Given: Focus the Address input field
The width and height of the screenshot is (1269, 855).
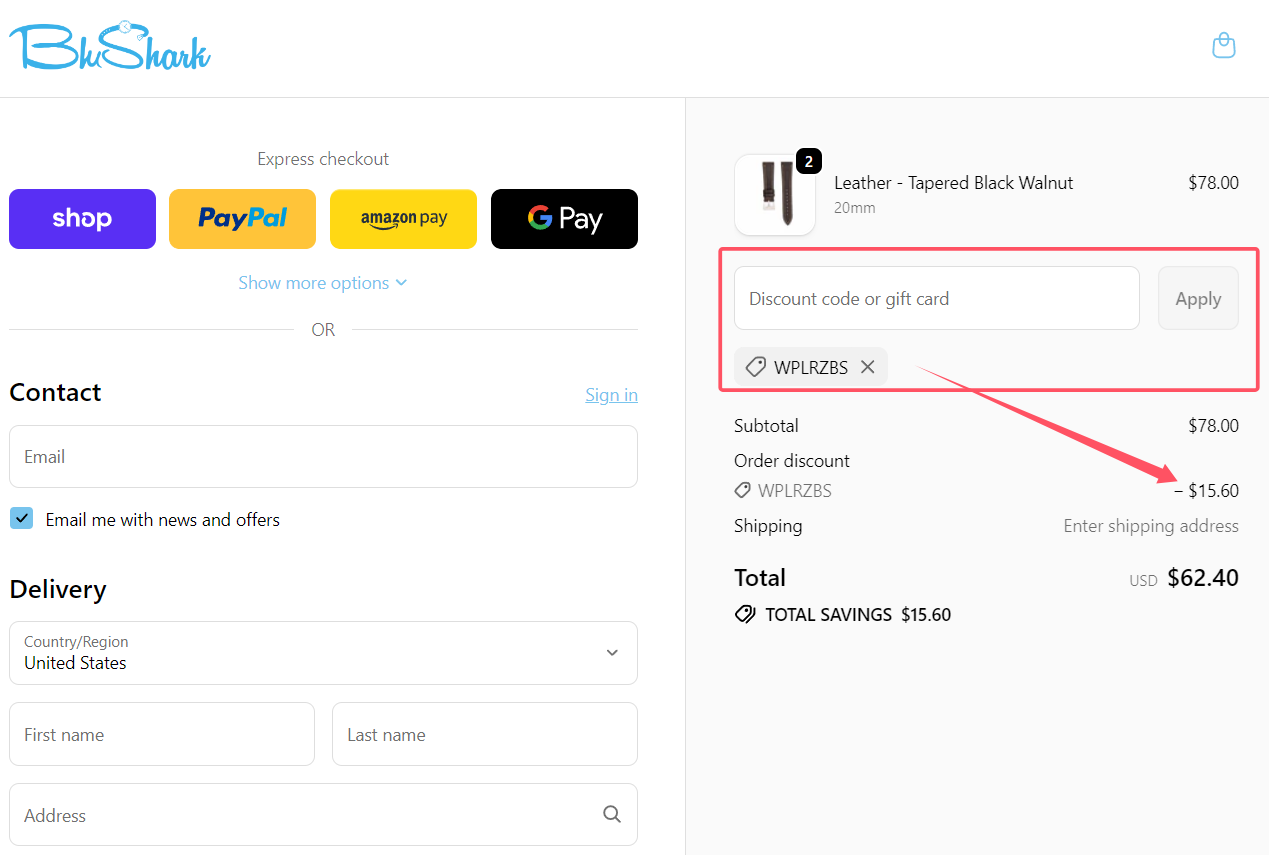Looking at the screenshot, I should (323, 814).
